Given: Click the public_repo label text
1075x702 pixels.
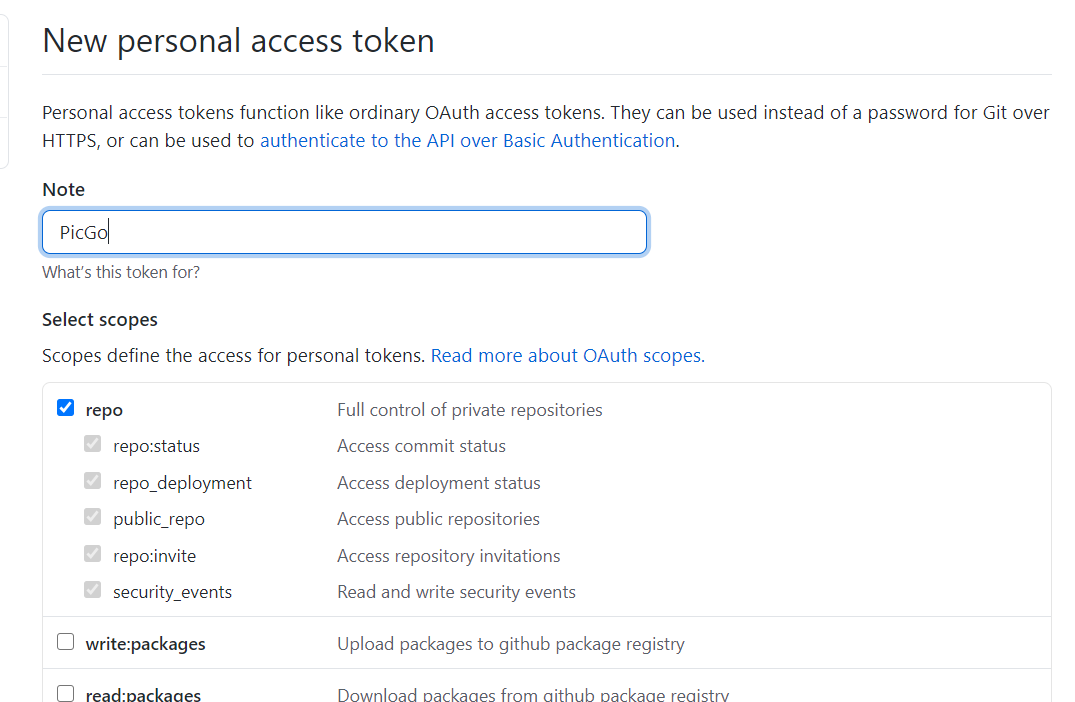Looking at the screenshot, I should 158,519.
